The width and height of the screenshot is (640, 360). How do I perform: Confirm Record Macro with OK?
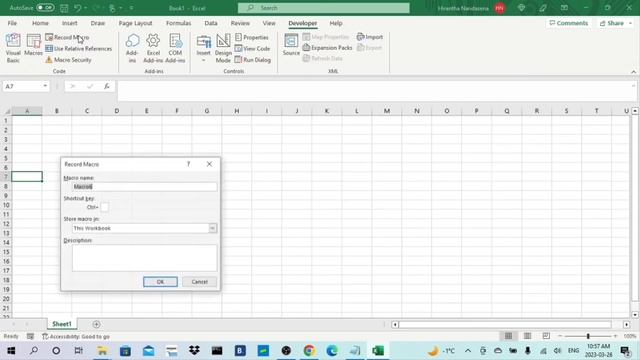[x=160, y=282]
